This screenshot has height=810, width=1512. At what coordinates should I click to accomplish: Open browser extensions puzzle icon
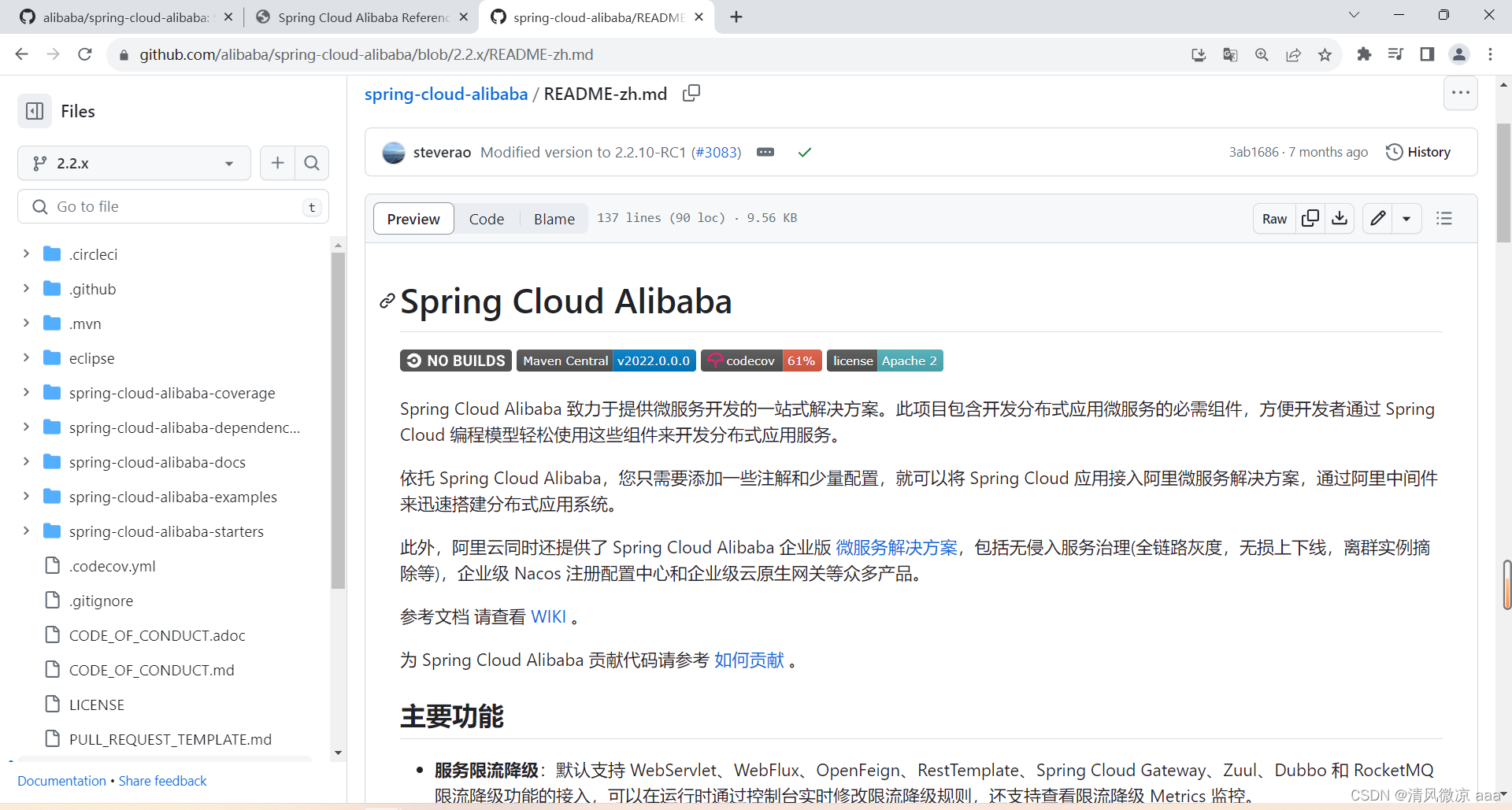tap(1365, 54)
